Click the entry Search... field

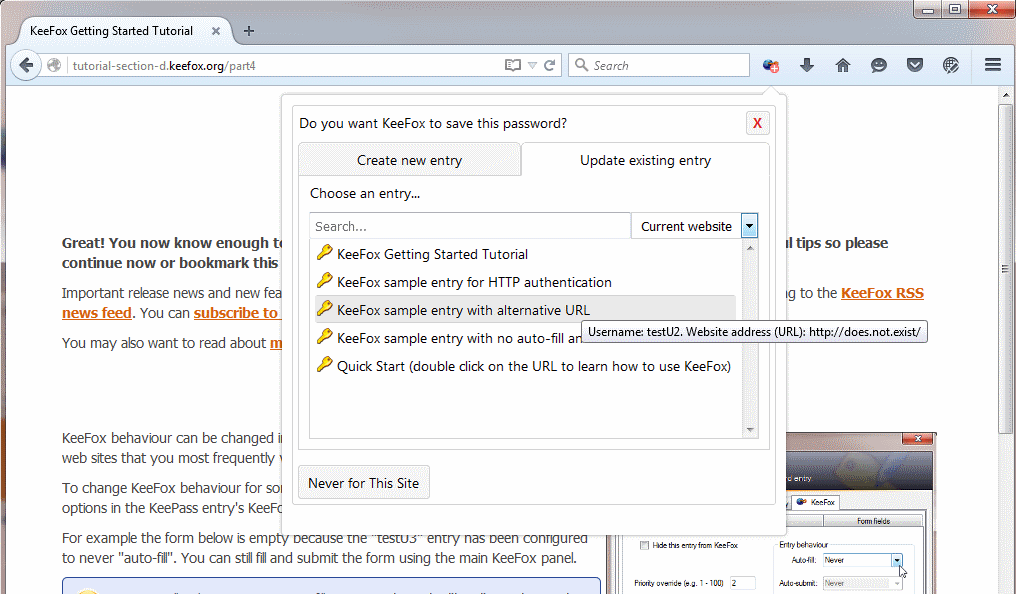pos(470,226)
